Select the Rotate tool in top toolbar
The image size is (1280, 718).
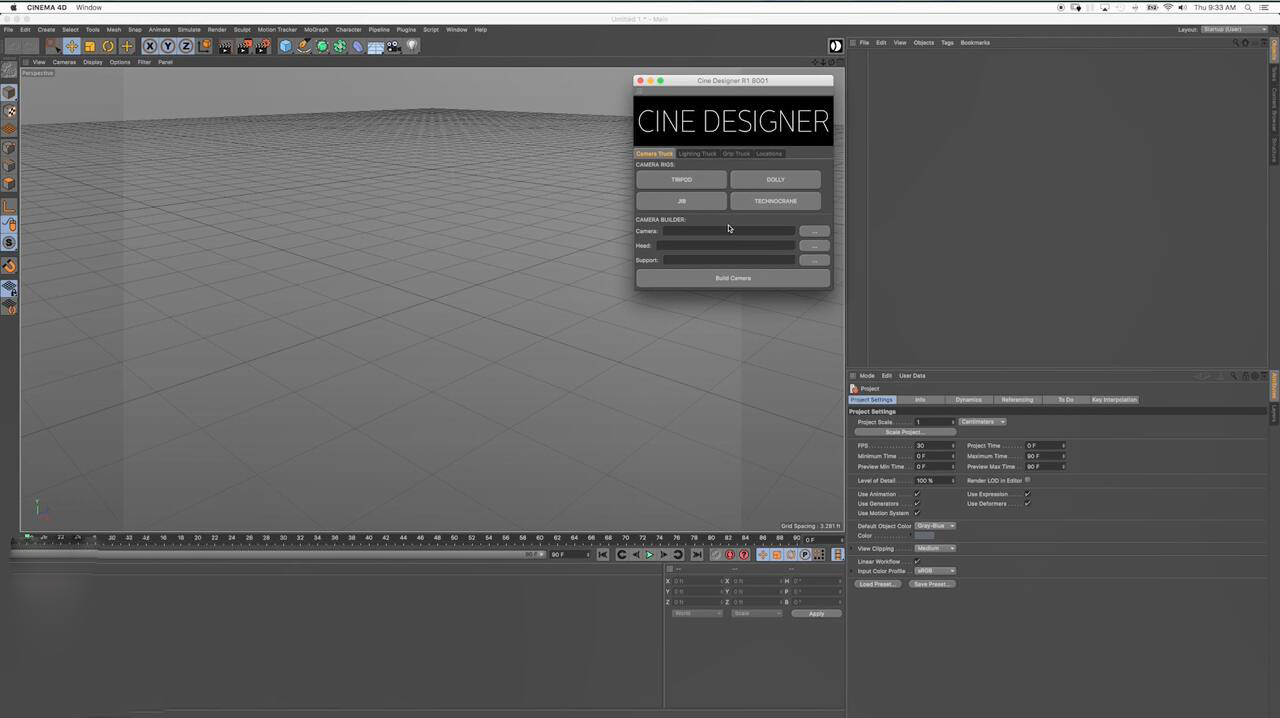coord(108,46)
